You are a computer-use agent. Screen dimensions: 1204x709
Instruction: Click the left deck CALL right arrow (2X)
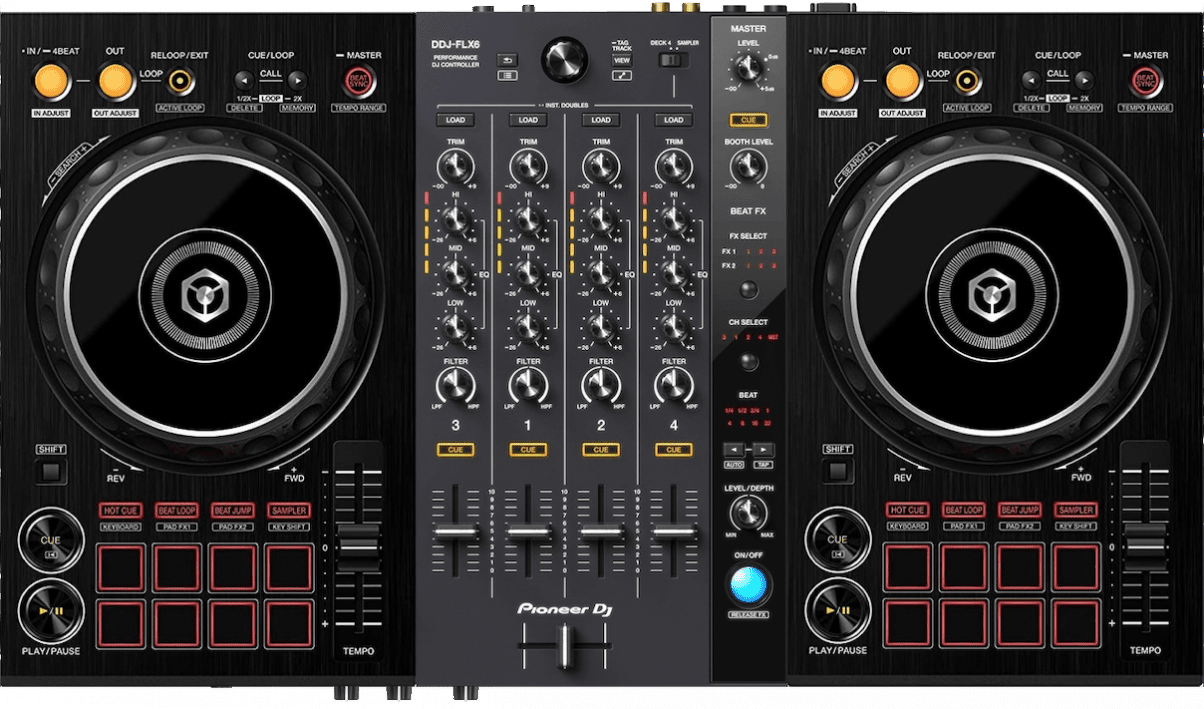(x=299, y=80)
